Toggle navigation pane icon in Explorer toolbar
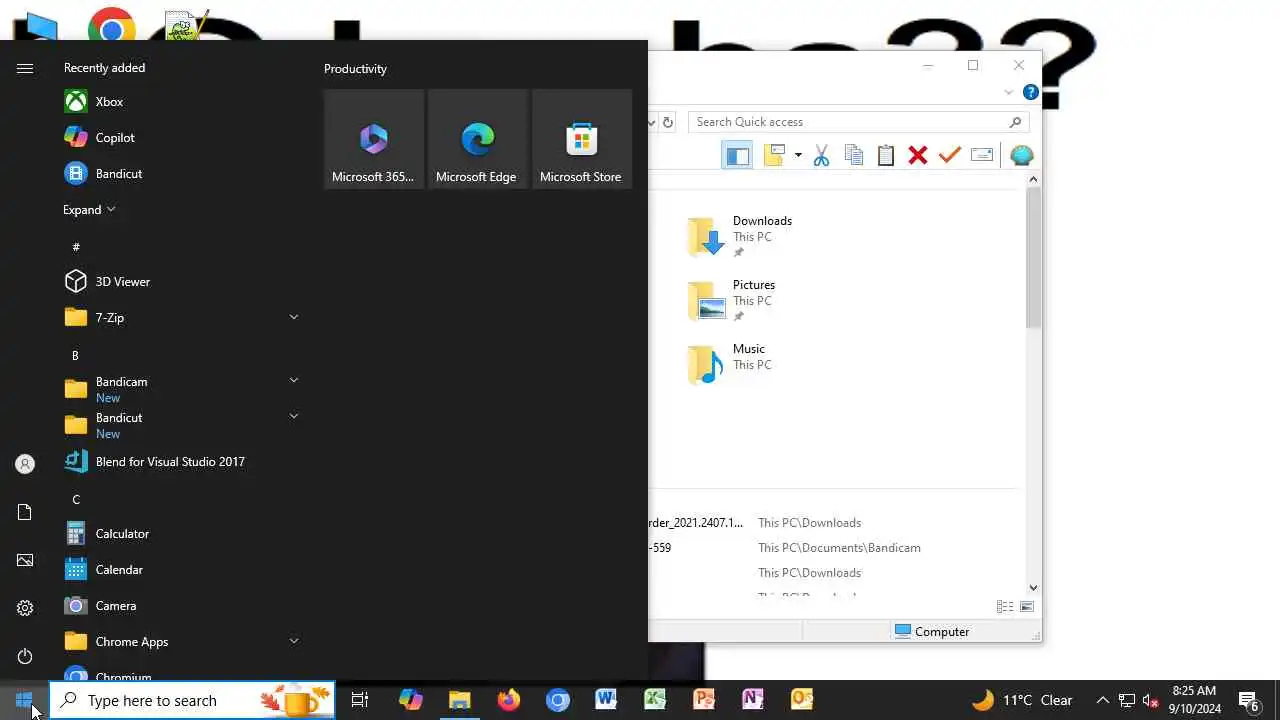The height and width of the screenshot is (720, 1280). [737, 155]
